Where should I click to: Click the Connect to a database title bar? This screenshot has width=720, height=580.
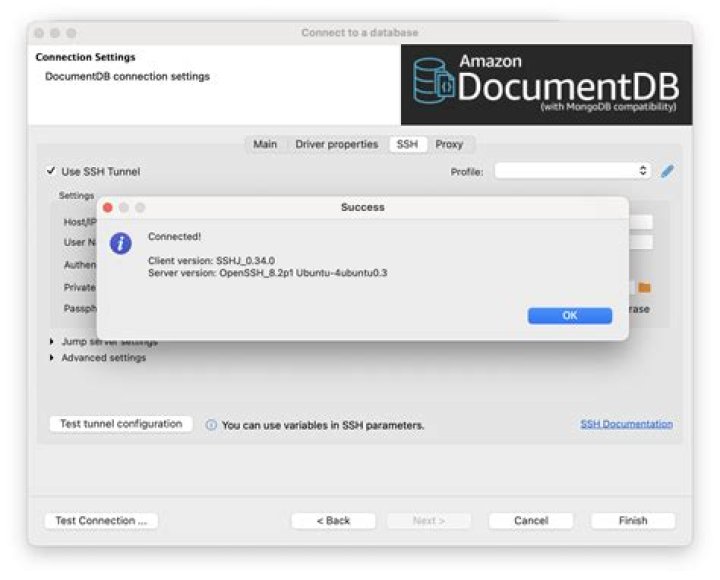[360, 33]
